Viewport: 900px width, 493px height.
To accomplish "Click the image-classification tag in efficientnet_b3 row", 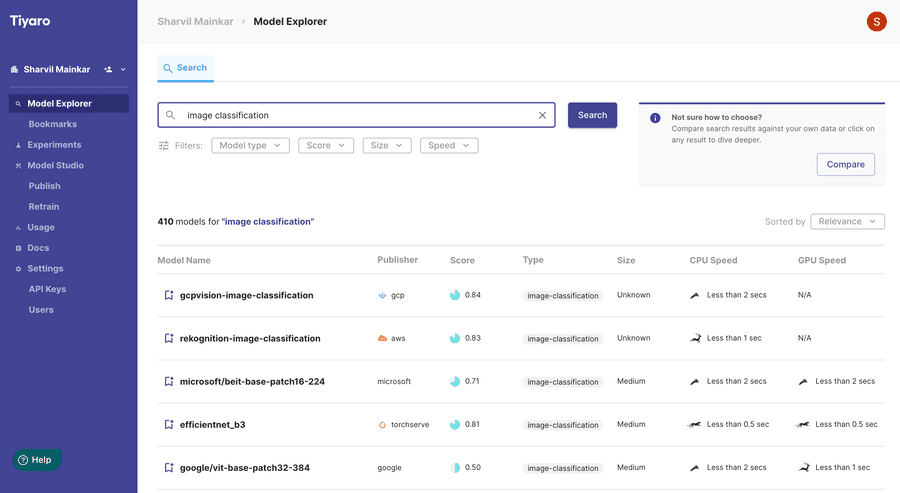I will pyautogui.click(x=562, y=425).
